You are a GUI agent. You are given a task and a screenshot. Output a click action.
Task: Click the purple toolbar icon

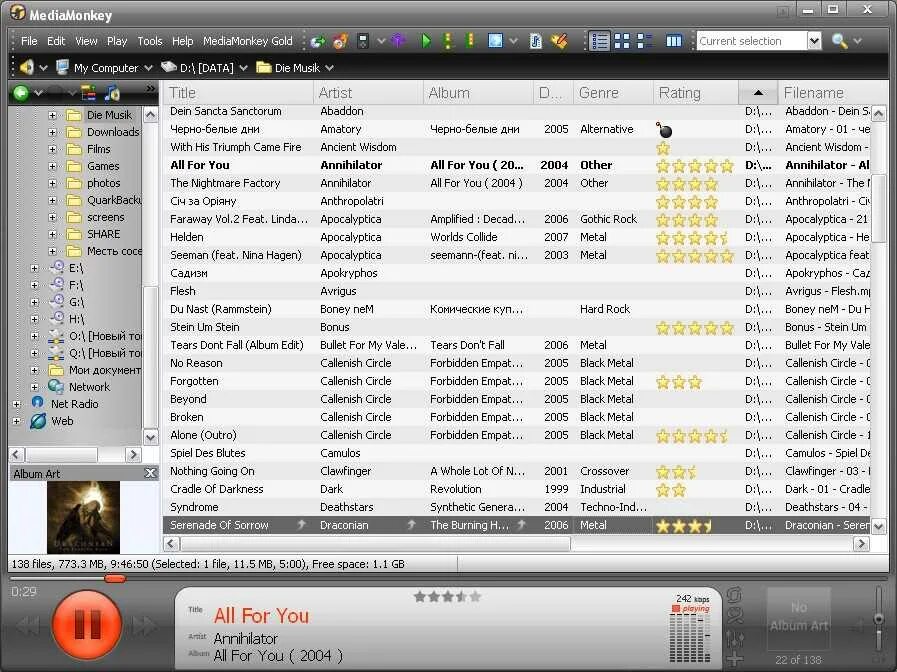pos(398,41)
